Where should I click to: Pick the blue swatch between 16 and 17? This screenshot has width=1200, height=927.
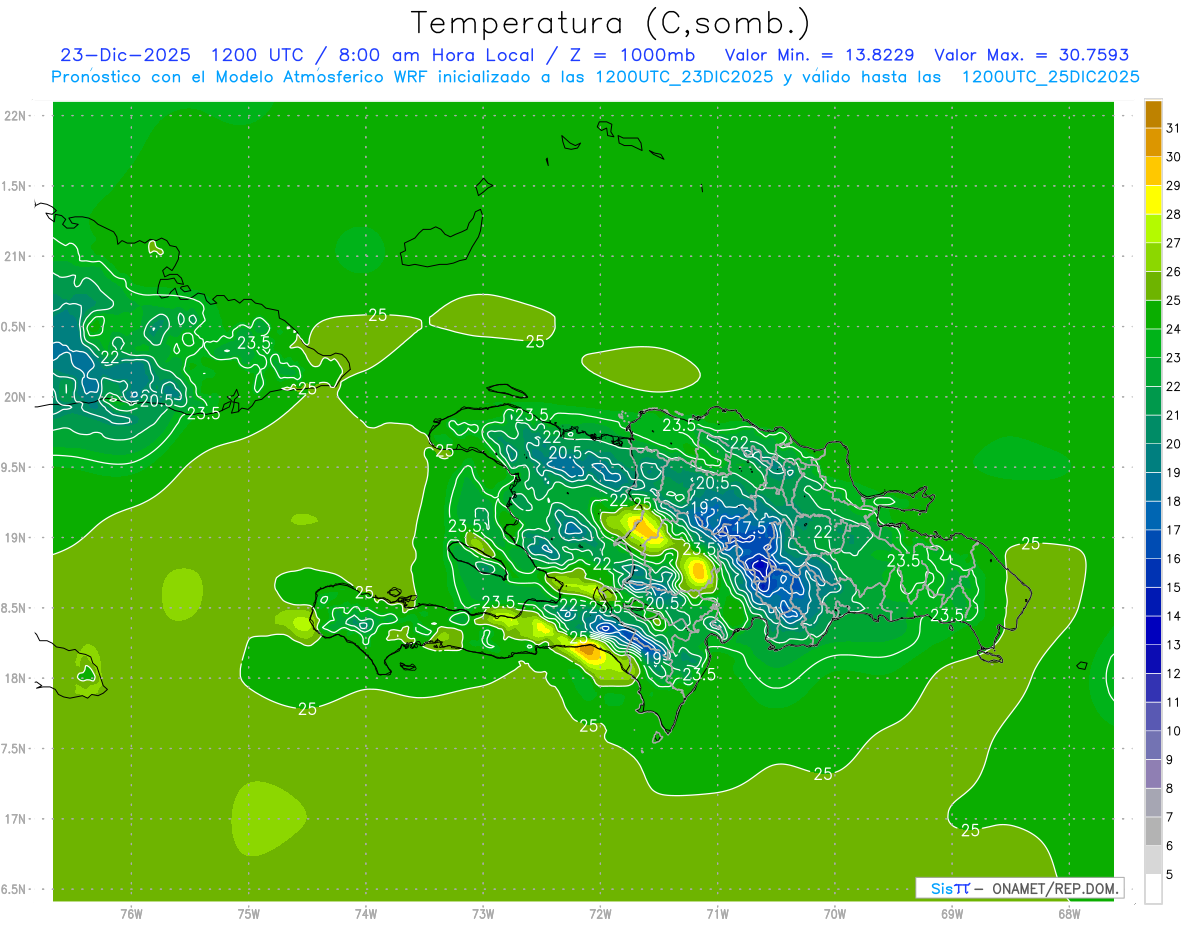coord(1153,545)
